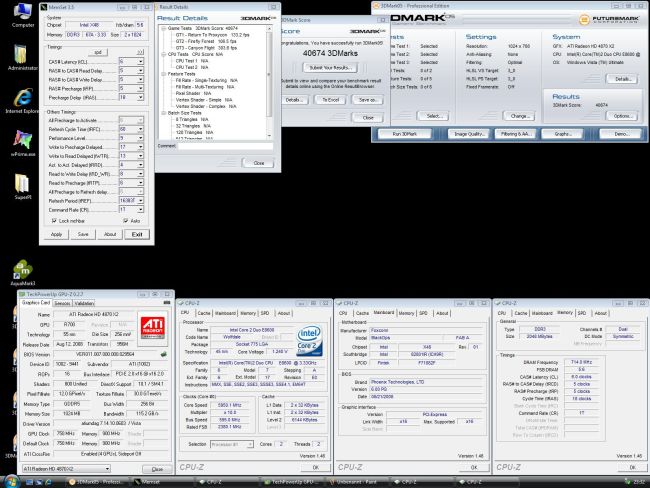Click the Save button in MemSet
The height and width of the screenshot is (488, 650).
(x=83, y=234)
